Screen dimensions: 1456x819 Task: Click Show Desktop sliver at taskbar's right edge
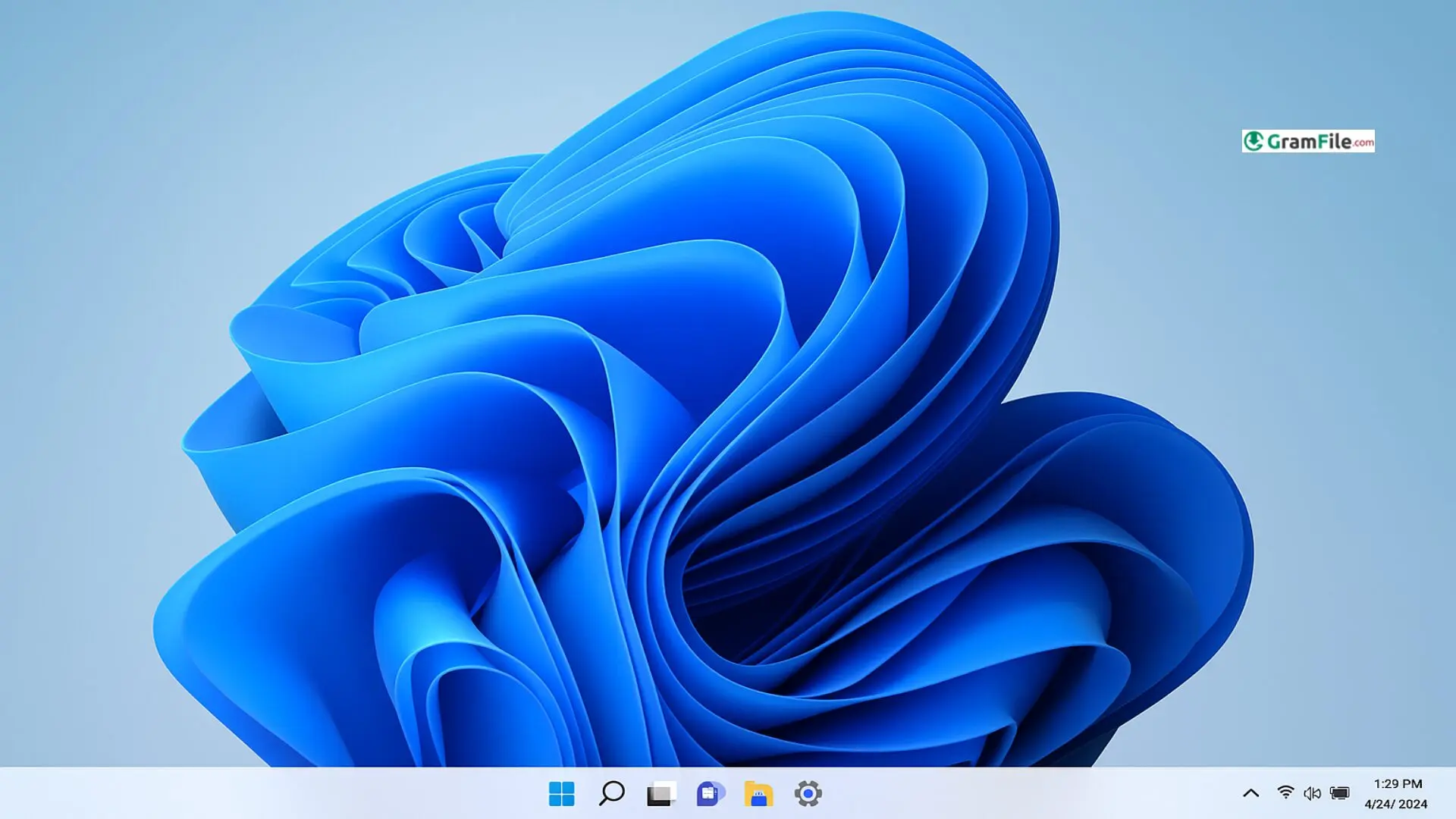tap(1452, 794)
